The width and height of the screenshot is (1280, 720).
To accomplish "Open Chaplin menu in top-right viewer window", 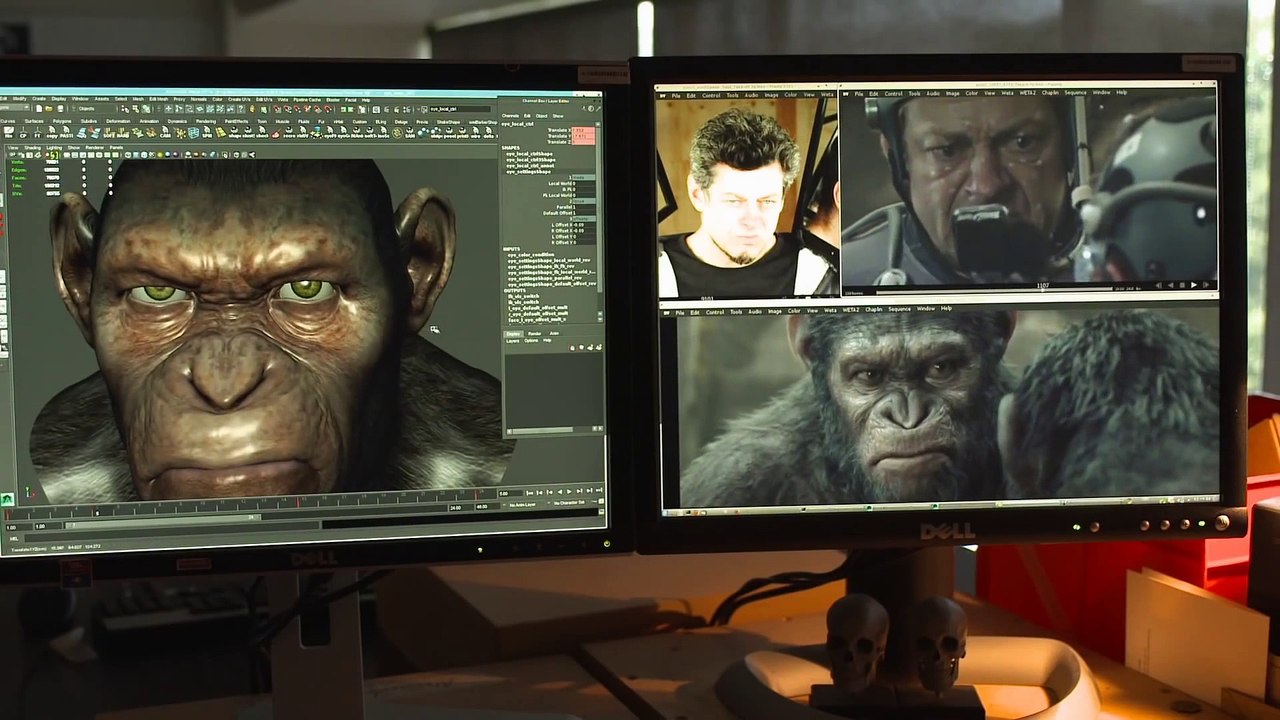I will point(1050,92).
